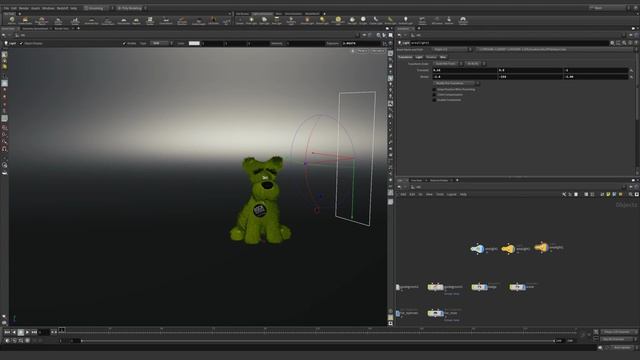Screen dimensions: 640x360
Task: Select the Ambient Light shelf tool
Action: [x=405, y=20]
